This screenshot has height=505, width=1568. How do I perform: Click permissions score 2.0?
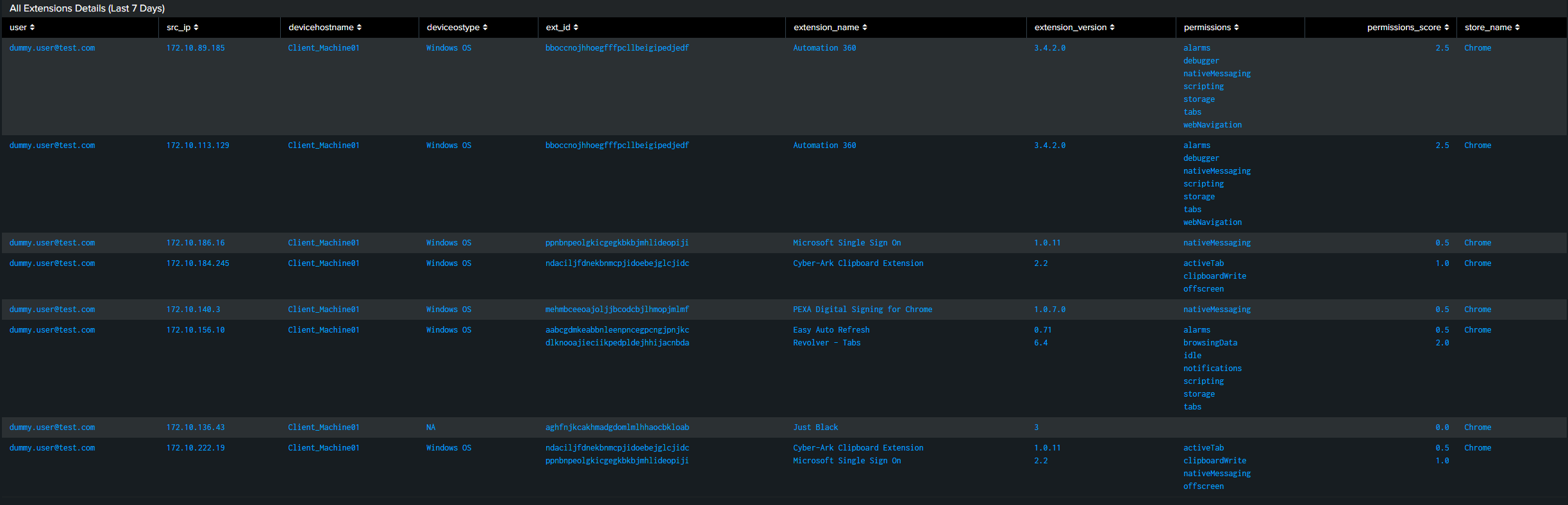[1442, 343]
